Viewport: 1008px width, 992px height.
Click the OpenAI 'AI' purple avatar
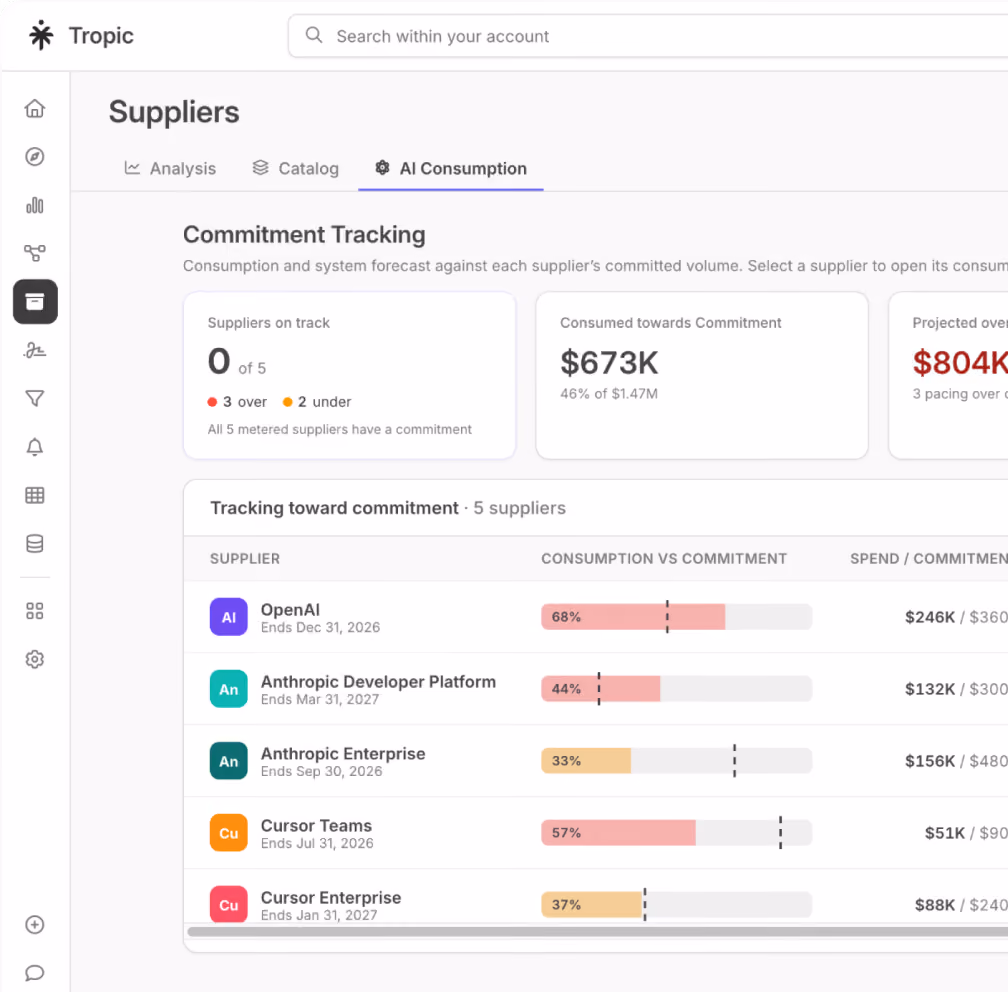[229, 617]
